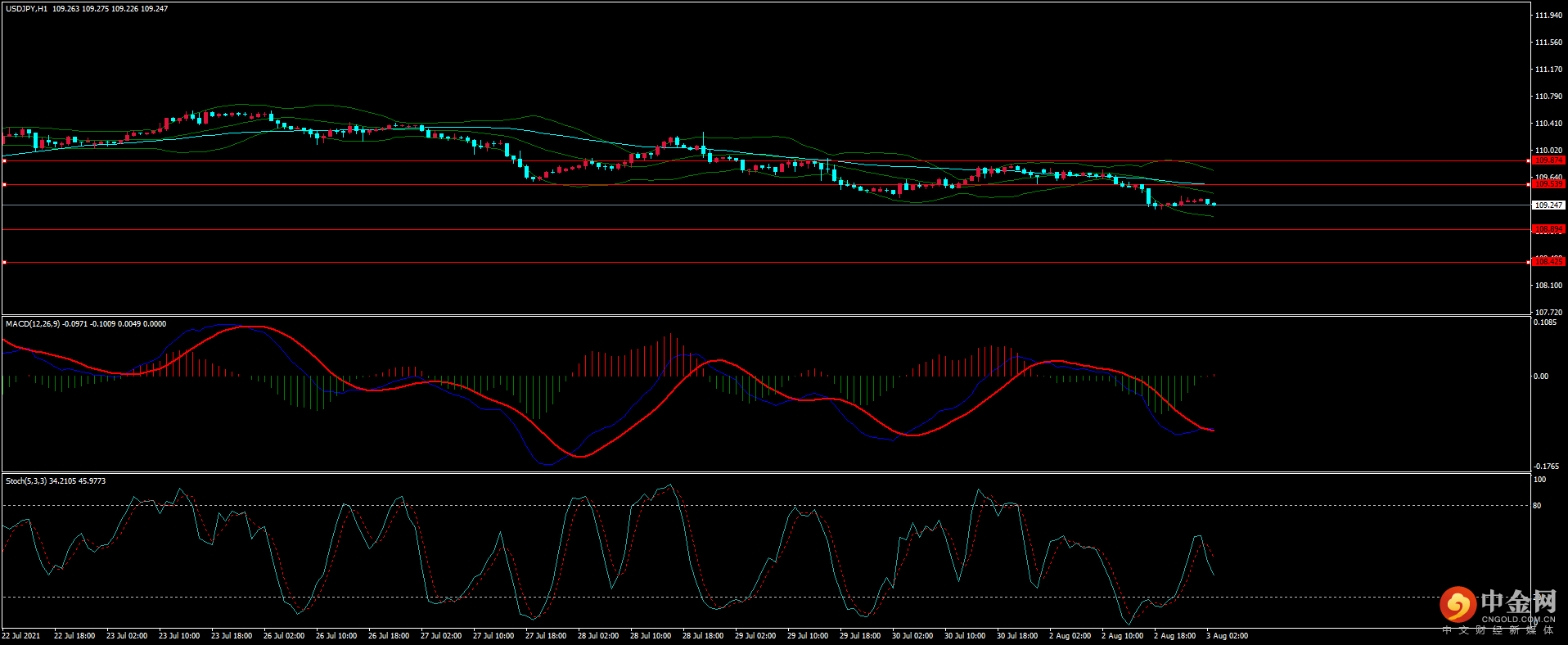Screen dimensions: 1568x645
Task: Click the 80 level on the Stochastic scale
Action: tap(1537, 506)
